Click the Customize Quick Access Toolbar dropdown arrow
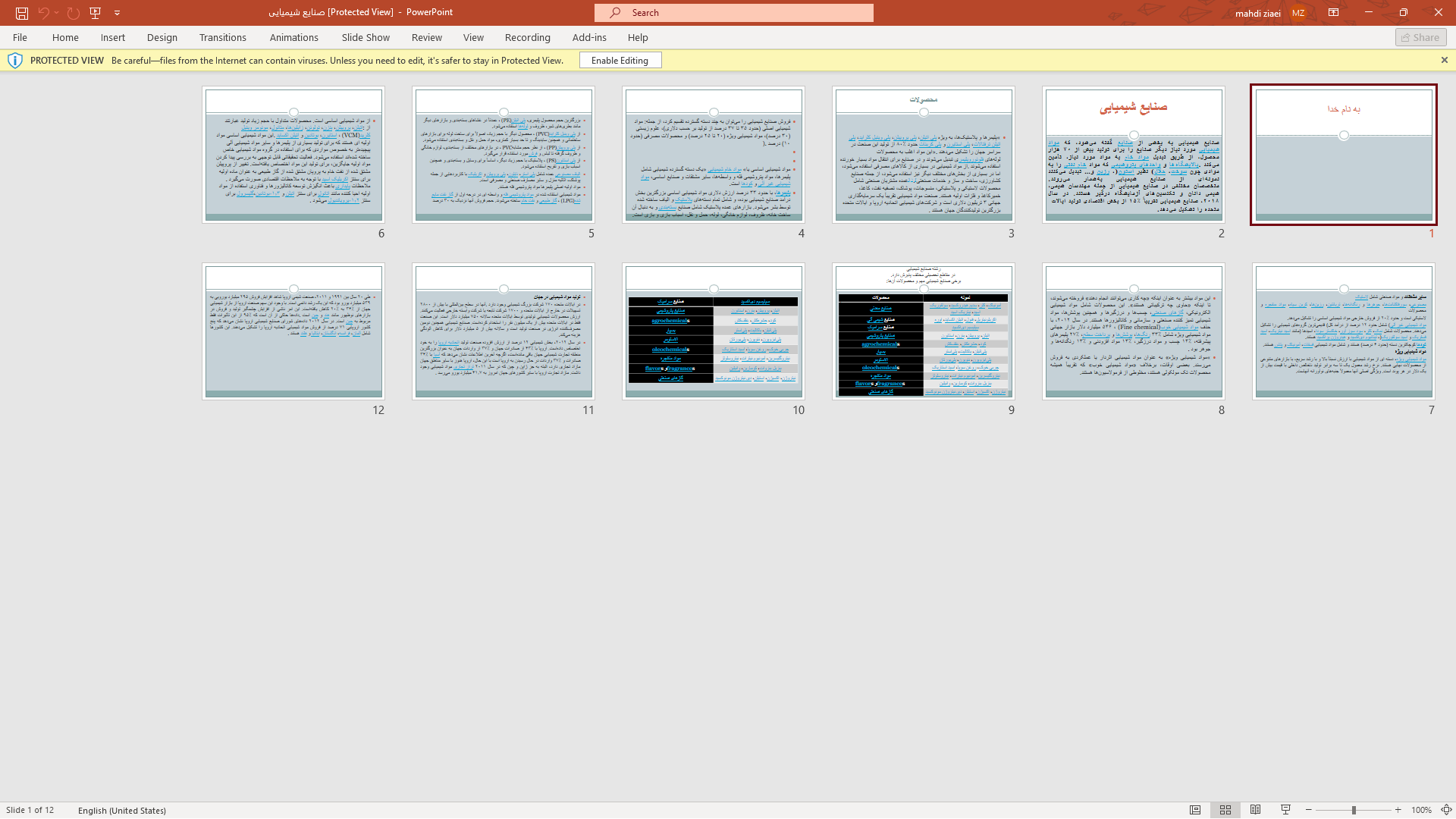Image resolution: width=1456 pixels, height=819 pixels. pos(117,12)
